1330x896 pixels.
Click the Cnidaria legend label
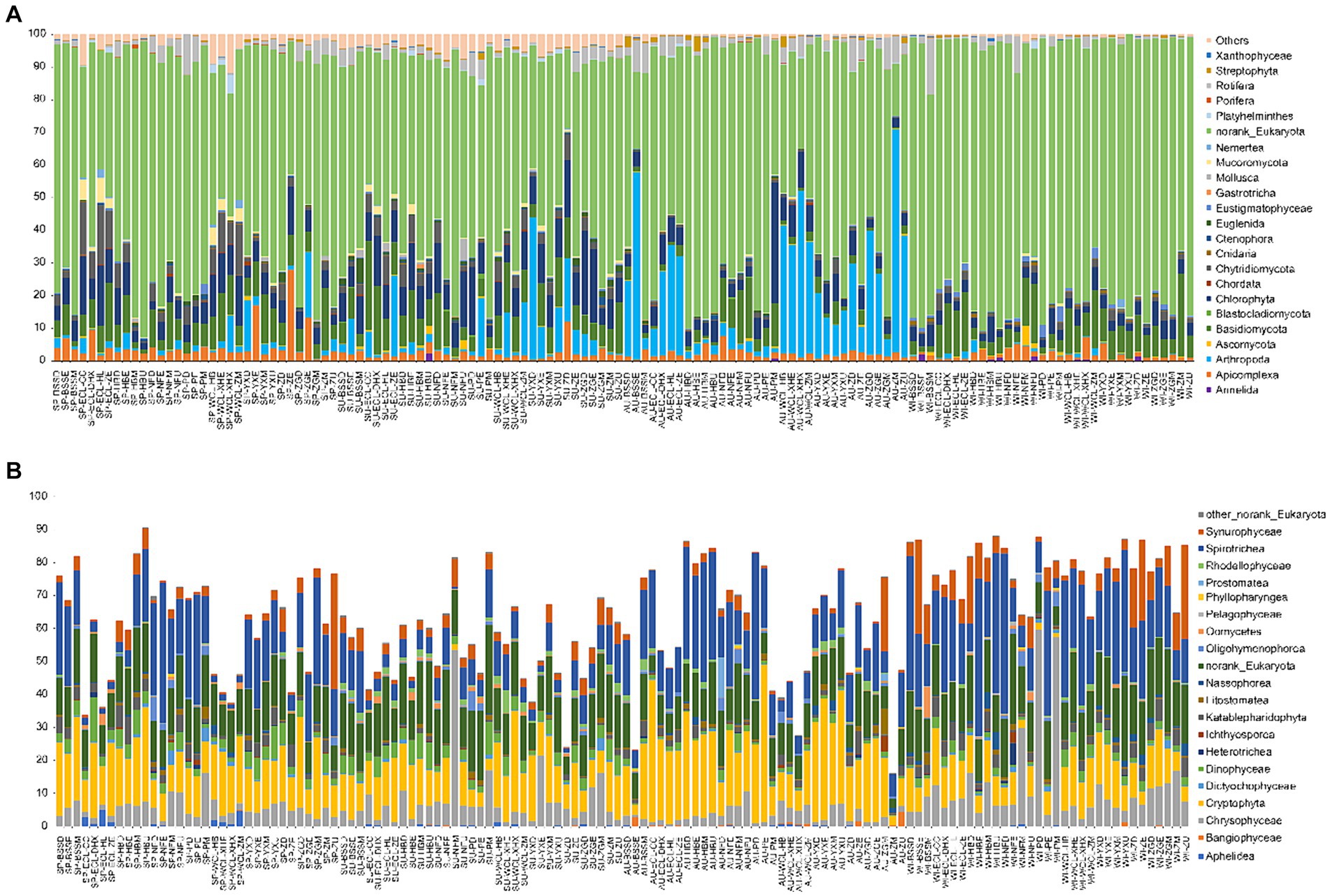1236,254
